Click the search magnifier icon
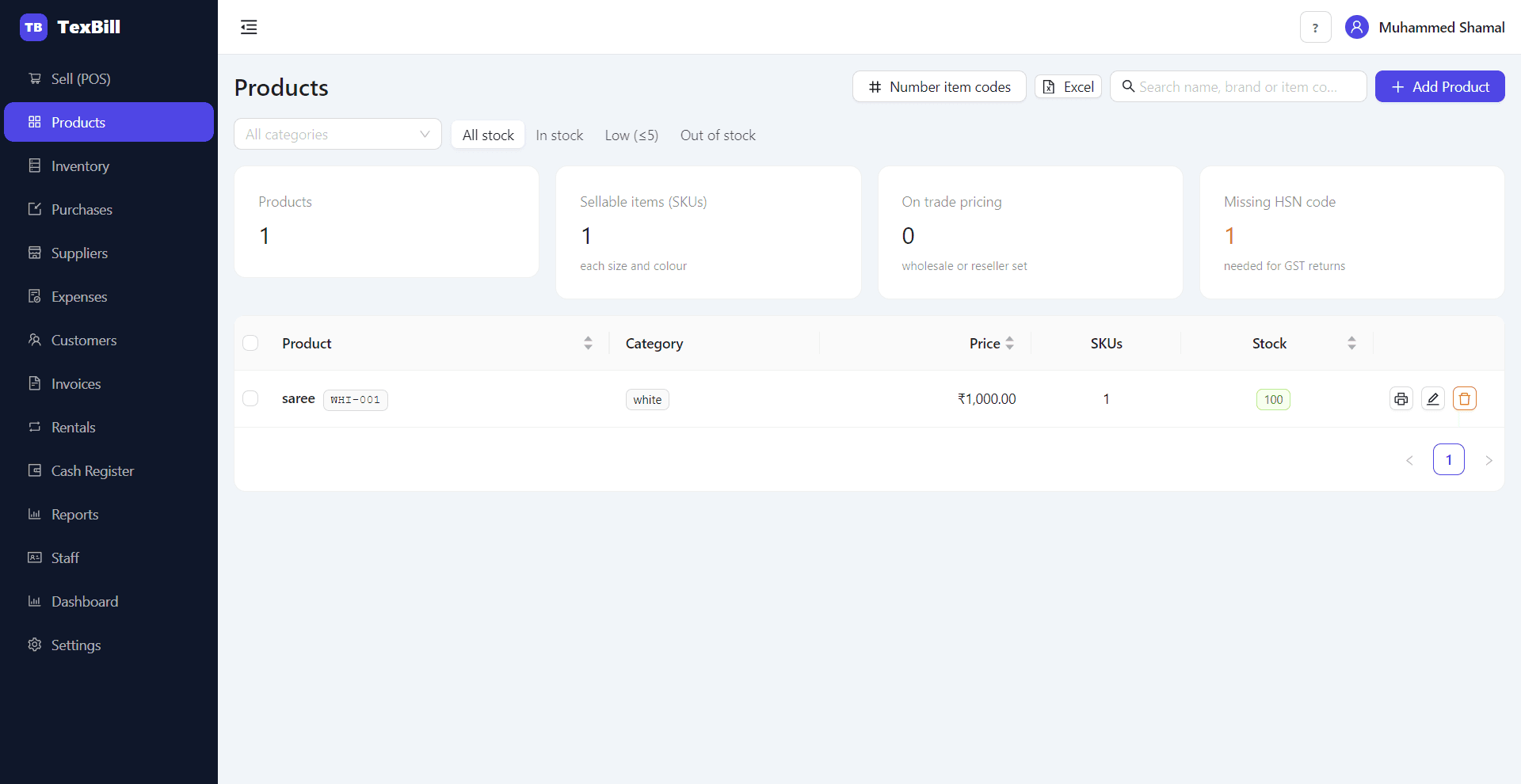 (1128, 86)
